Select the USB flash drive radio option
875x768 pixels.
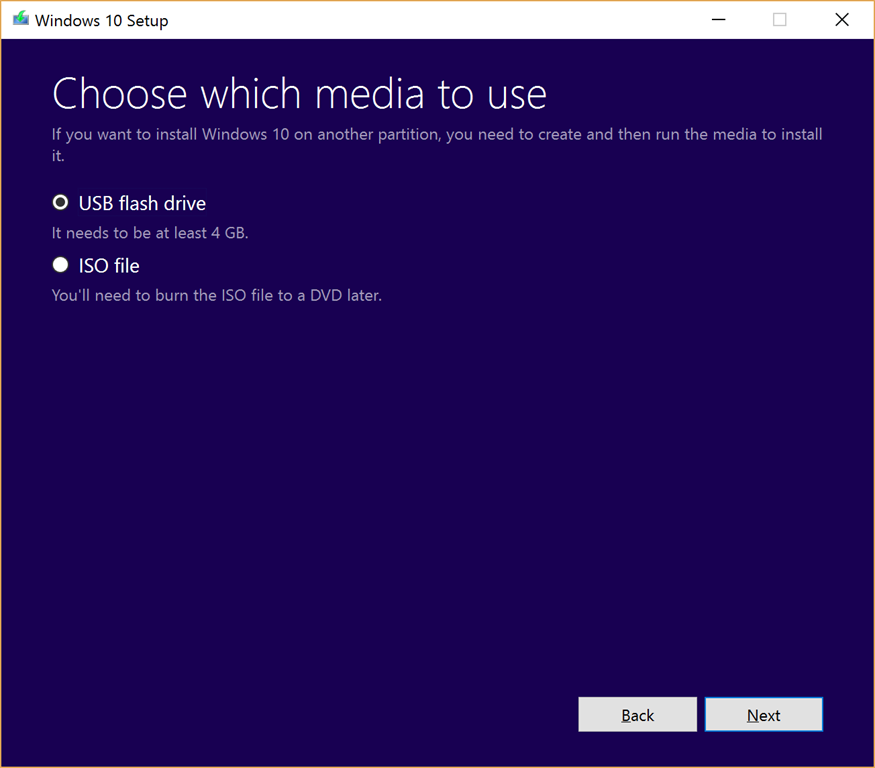(60, 203)
